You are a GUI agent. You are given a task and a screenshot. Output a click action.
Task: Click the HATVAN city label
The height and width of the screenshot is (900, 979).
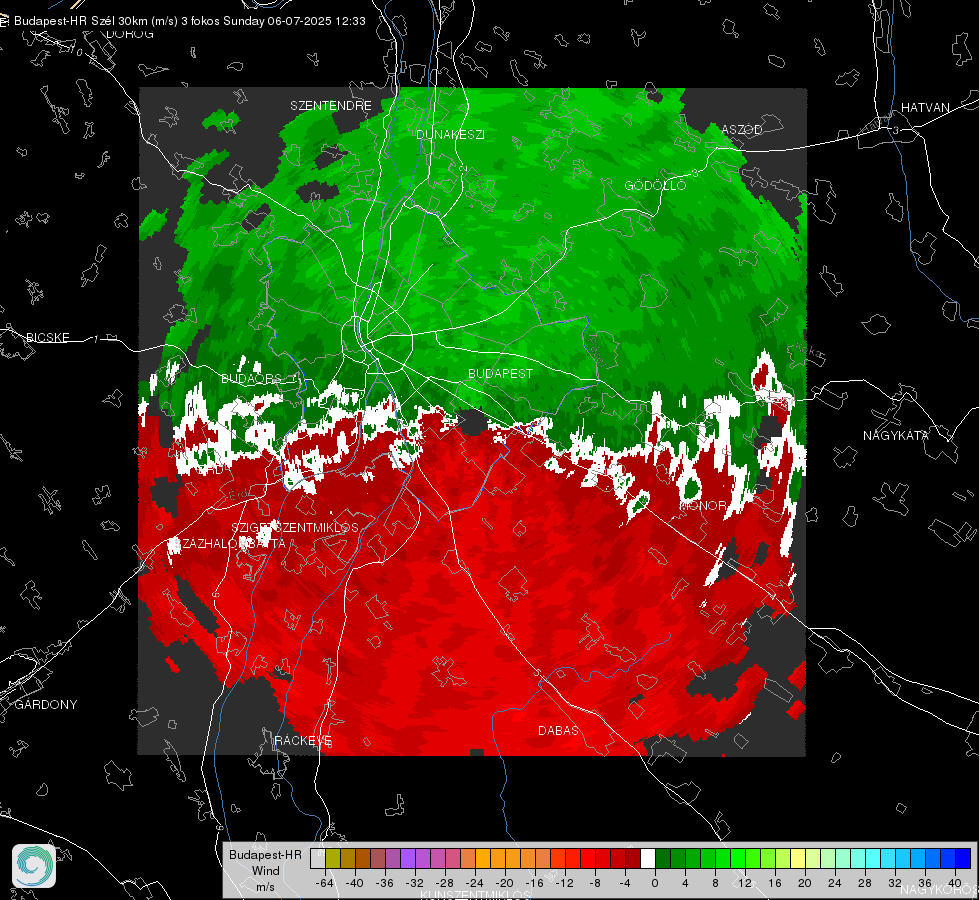(x=925, y=107)
